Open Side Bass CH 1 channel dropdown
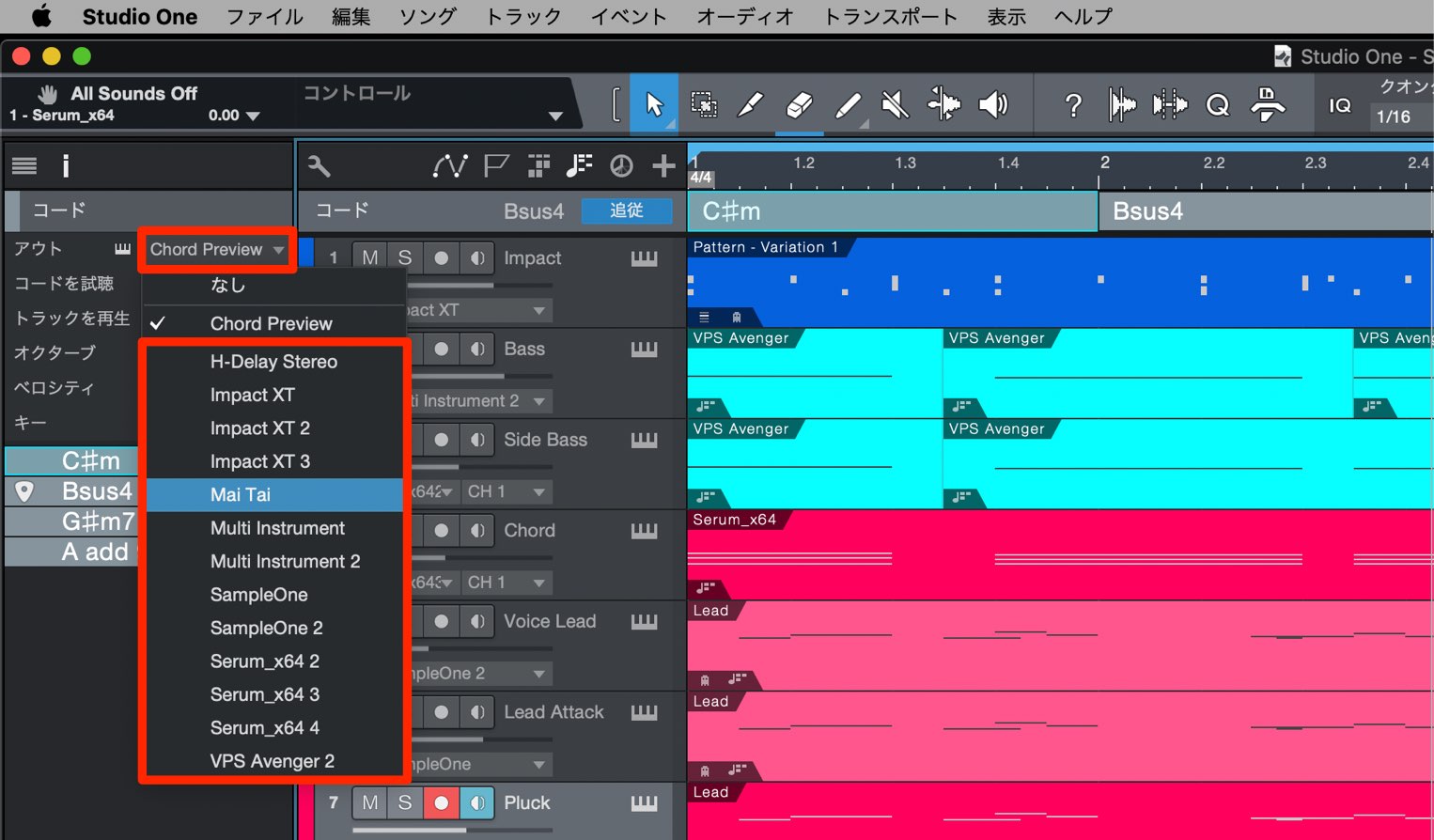 pyautogui.click(x=507, y=491)
